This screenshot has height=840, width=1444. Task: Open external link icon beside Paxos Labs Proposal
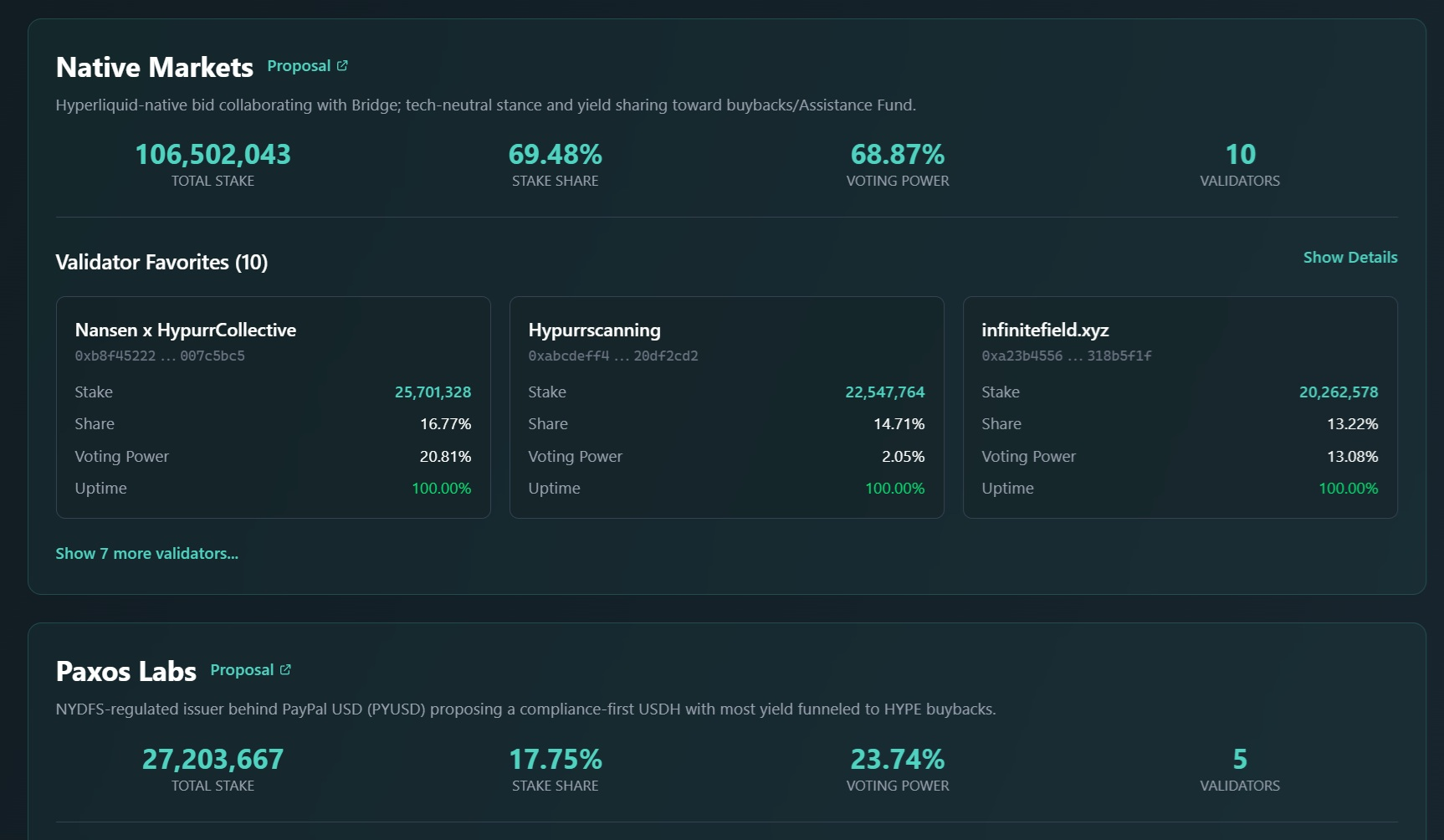(285, 670)
